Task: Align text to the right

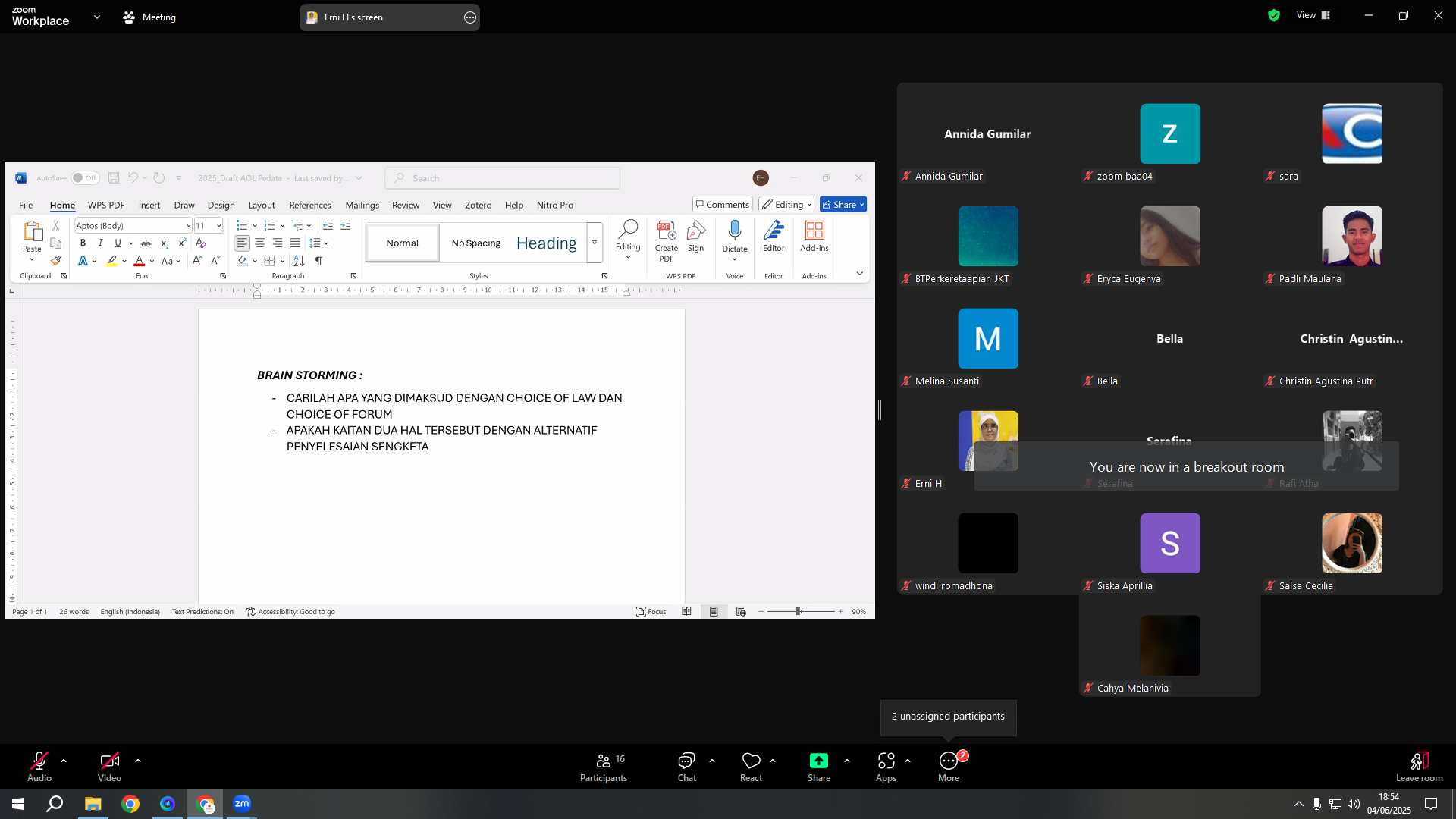Action: point(278,243)
